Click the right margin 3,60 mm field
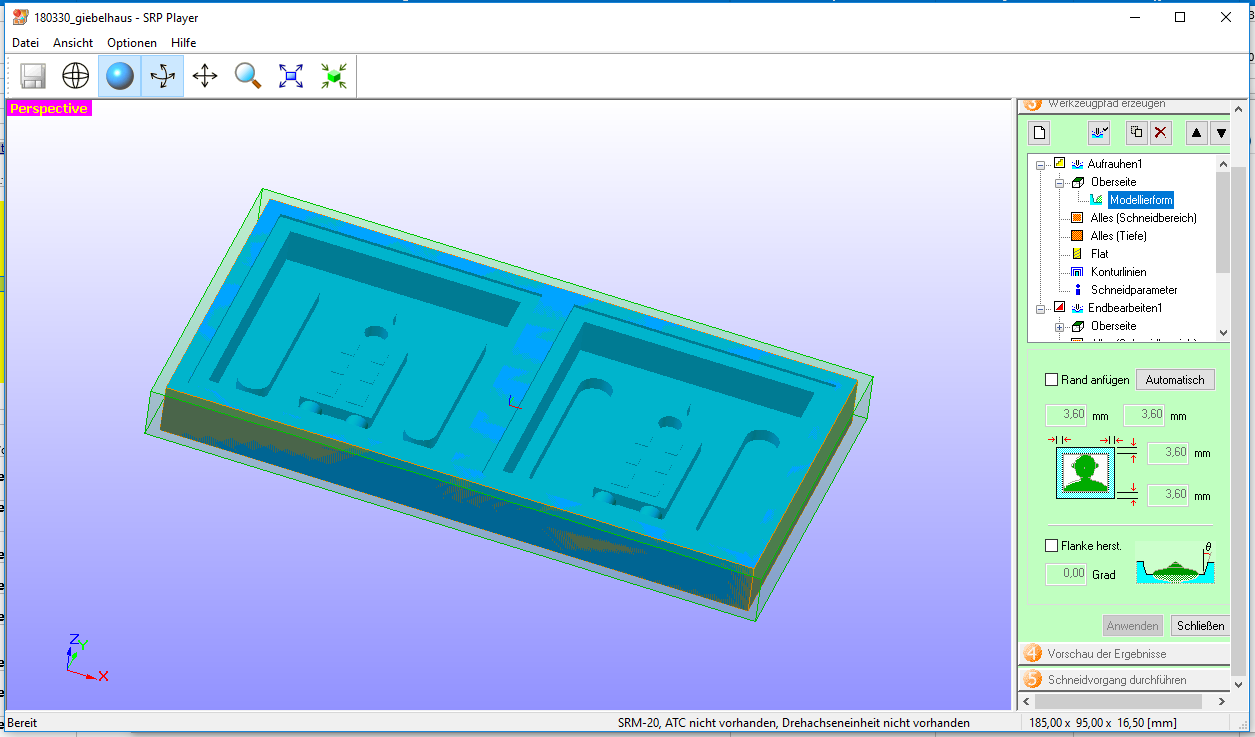Image resolution: width=1255 pixels, height=737 pixels. (x=1145, y=414)
